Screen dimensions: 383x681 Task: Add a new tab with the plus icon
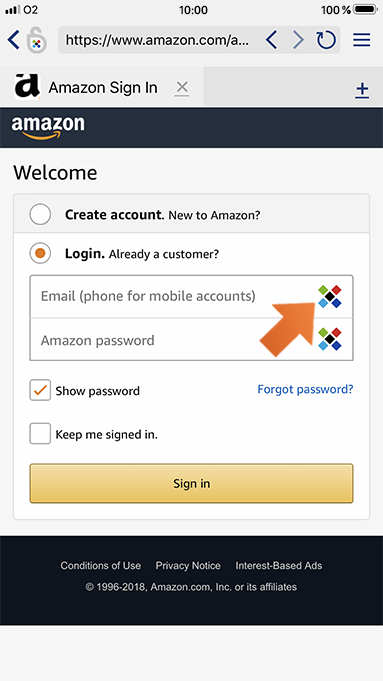(x=362, y=90)
